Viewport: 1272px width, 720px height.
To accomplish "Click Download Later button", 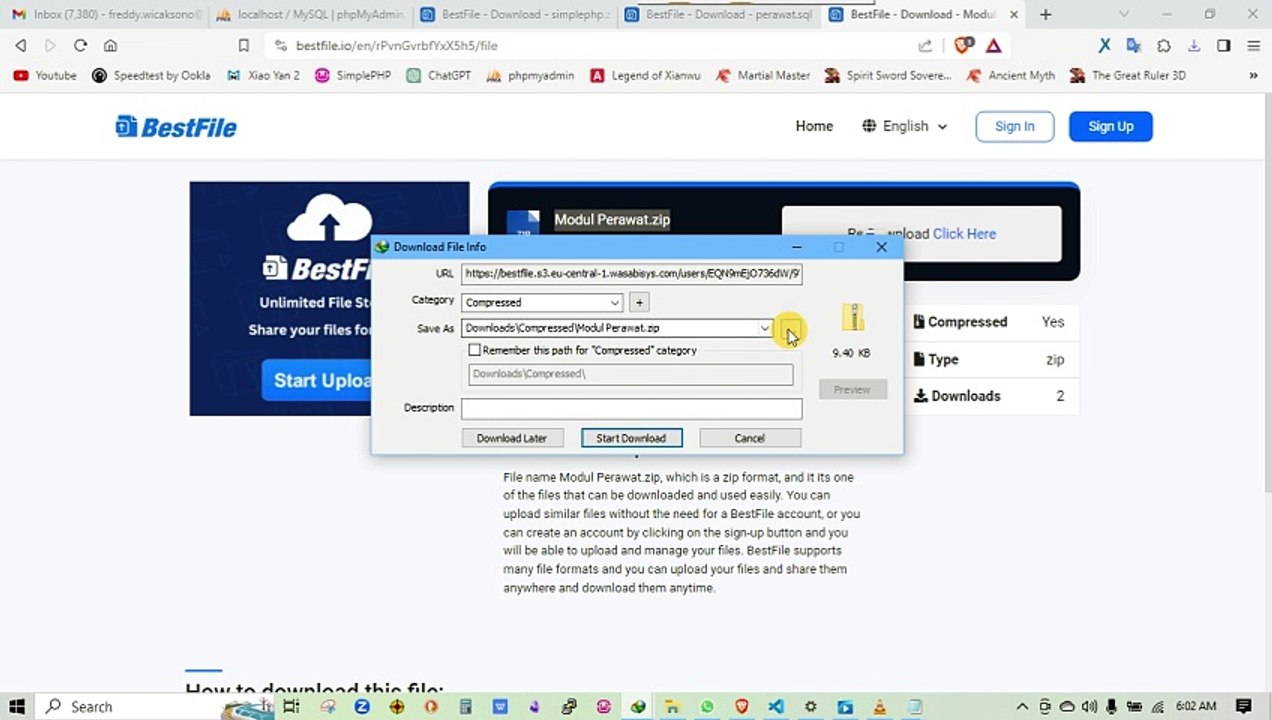I will tap(512, 438).
